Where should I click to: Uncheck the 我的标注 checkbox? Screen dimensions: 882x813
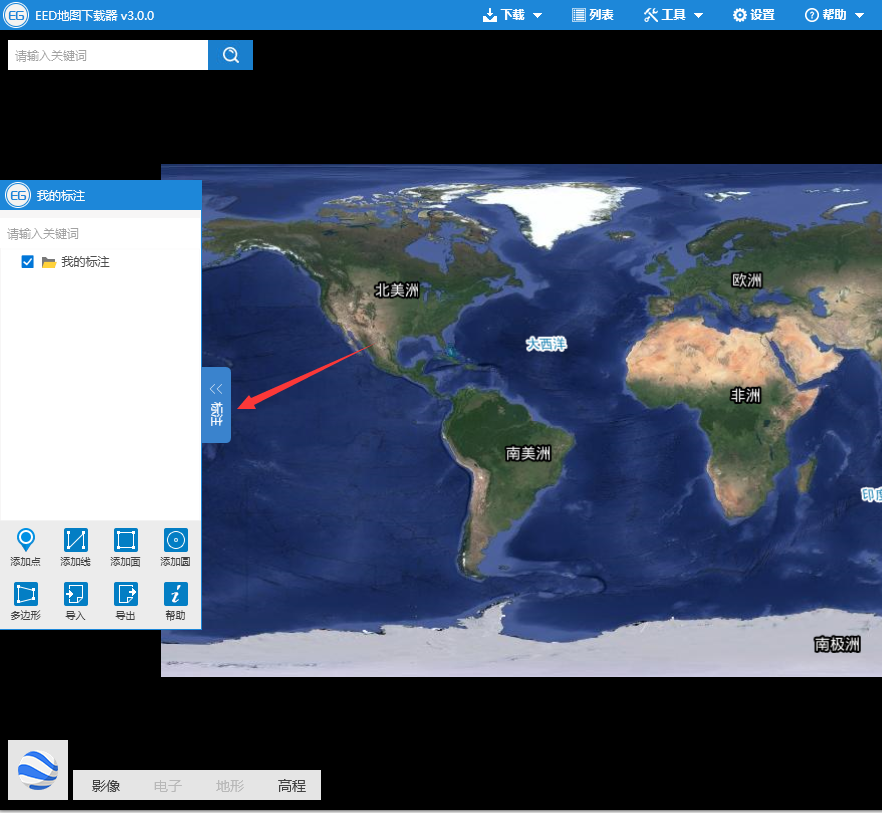(28, 262)
